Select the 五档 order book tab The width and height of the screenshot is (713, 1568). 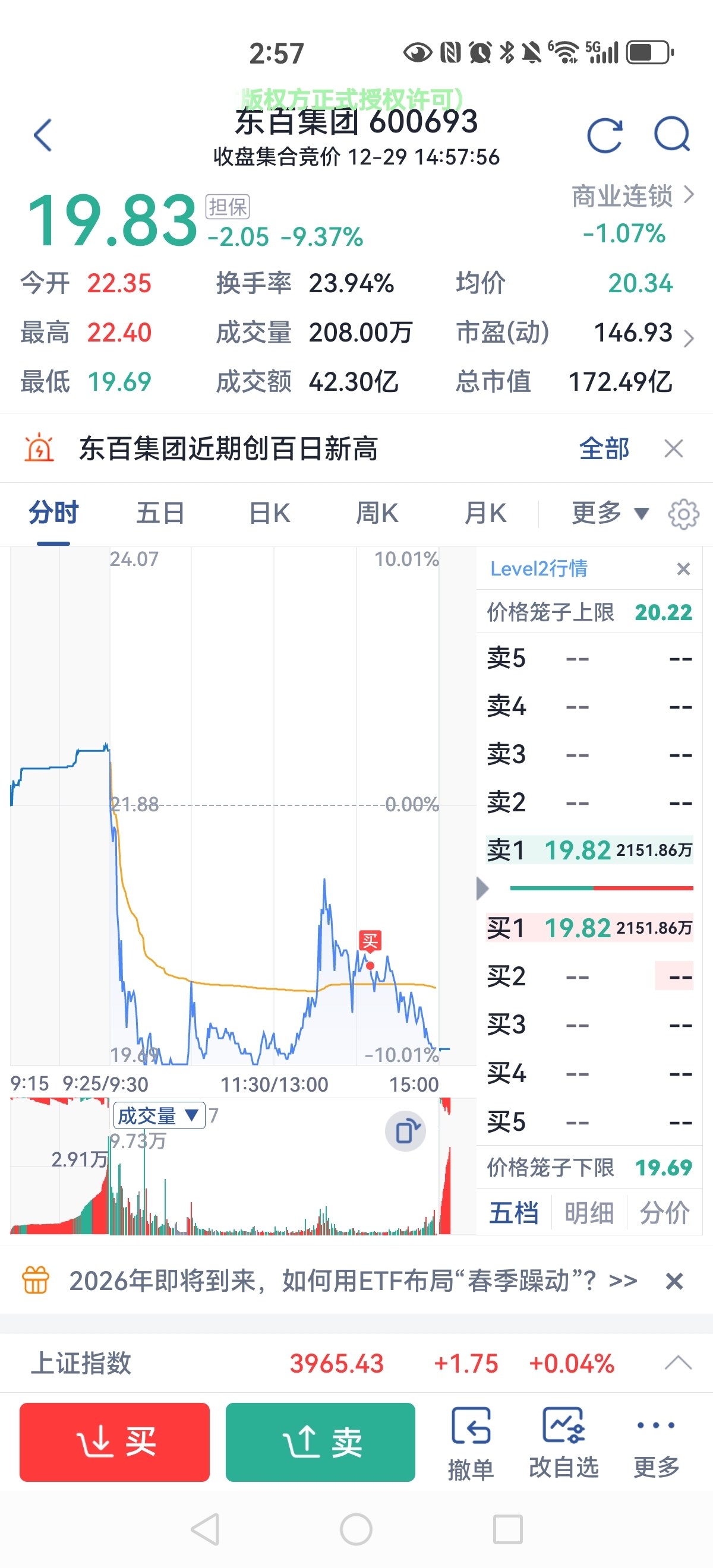pos(514,1212)
